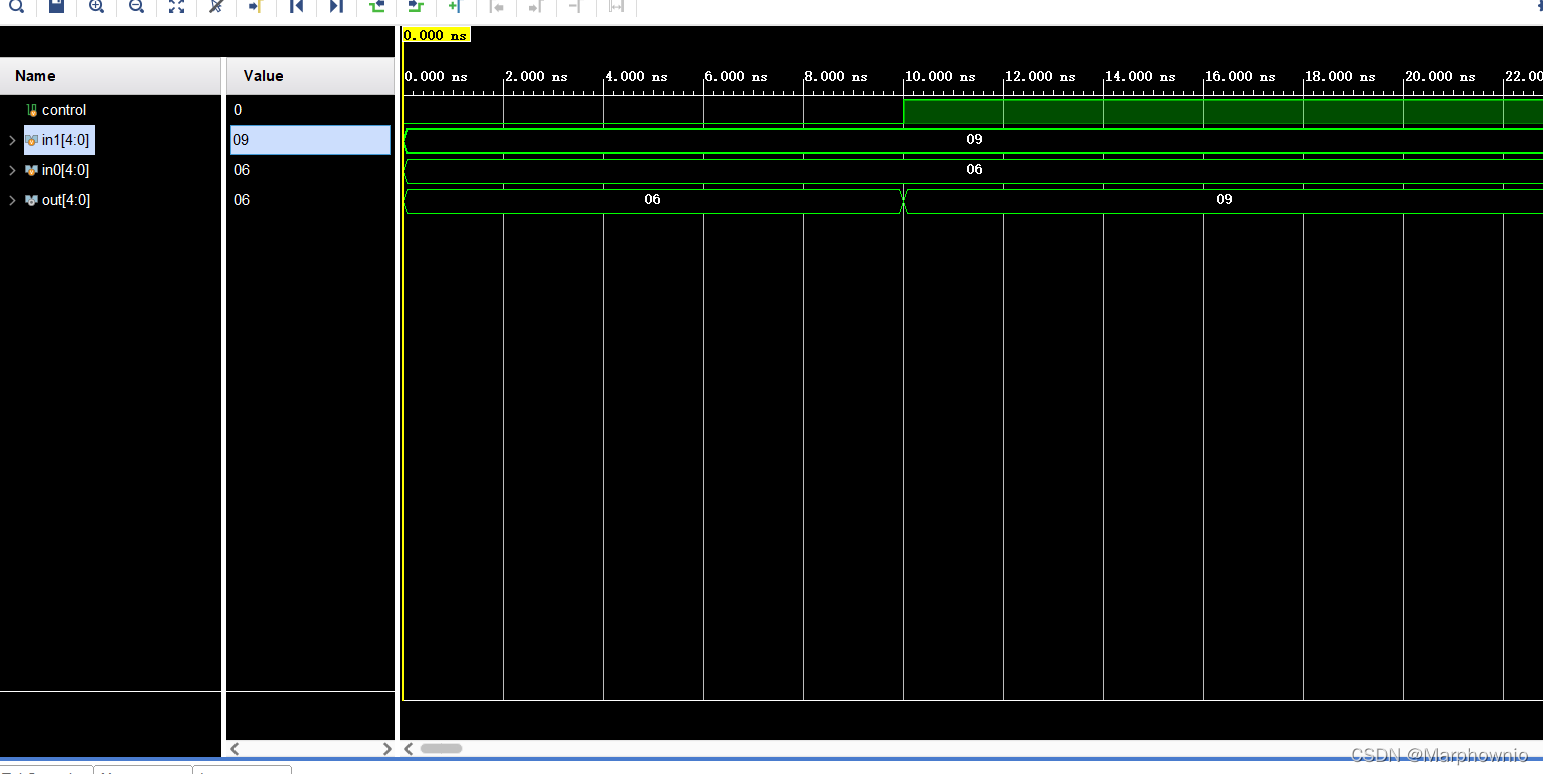Select the out[4:0] signal name

66,200
